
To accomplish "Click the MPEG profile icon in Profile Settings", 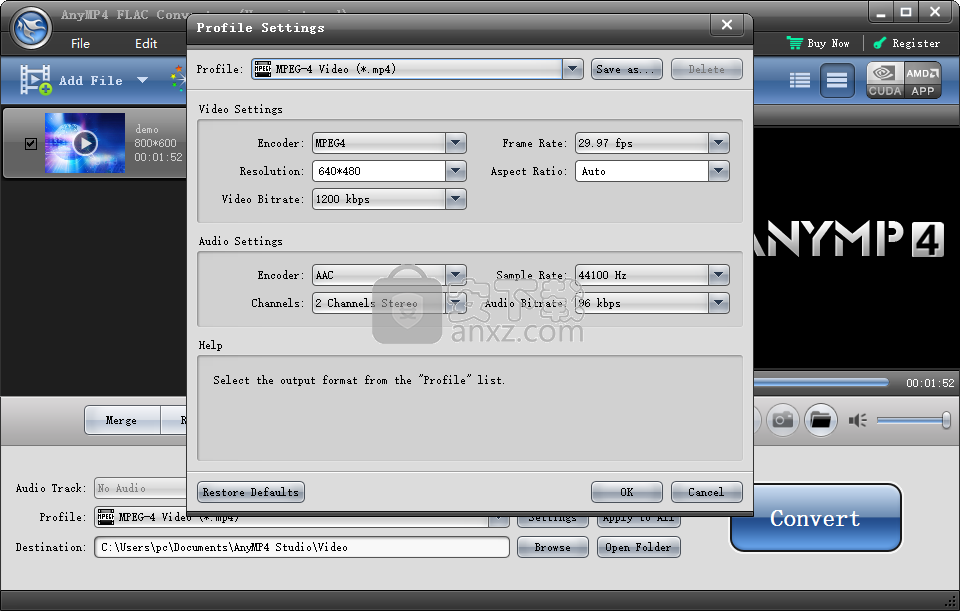I will (263, 69).
